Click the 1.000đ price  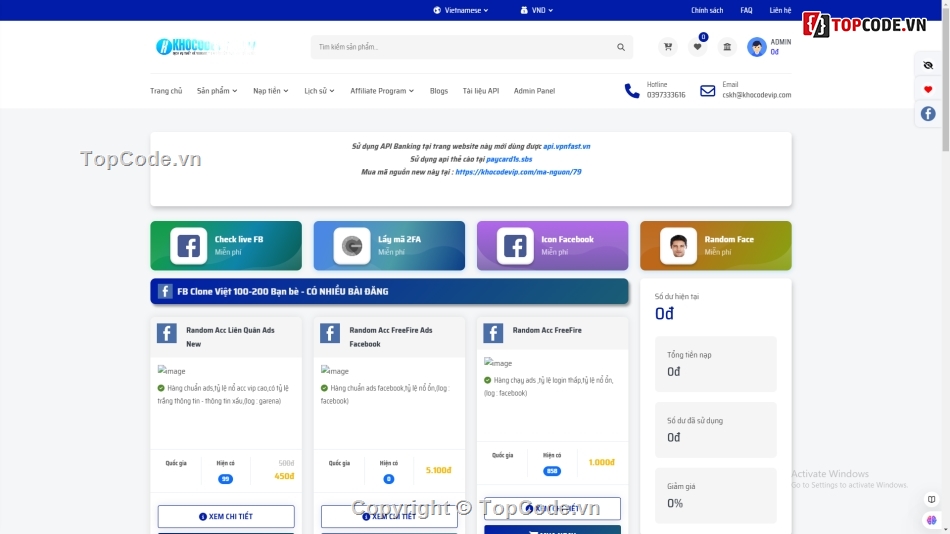(x=601, y=462)
